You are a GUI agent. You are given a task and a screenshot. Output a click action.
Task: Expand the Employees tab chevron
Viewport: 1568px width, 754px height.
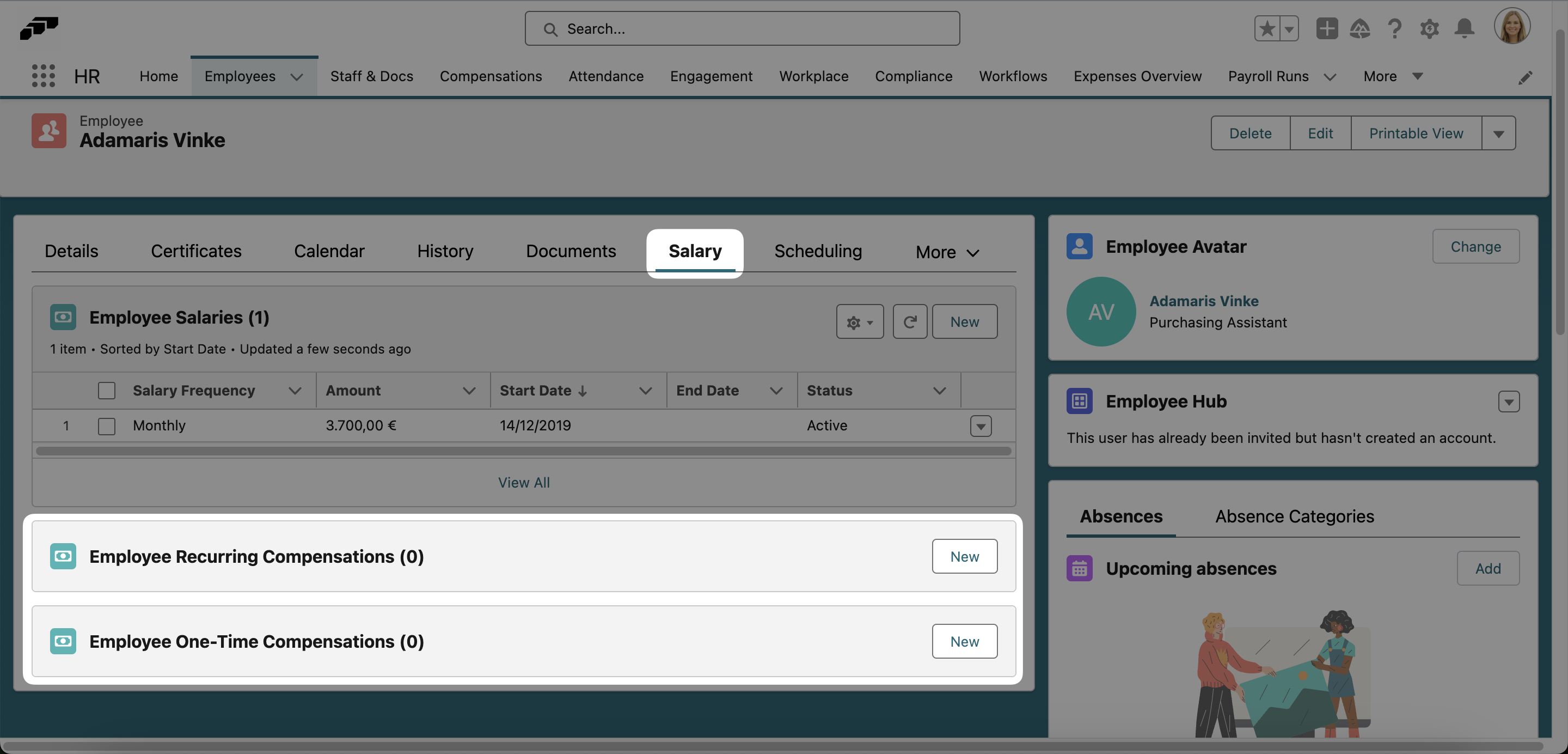pos(297,77)
